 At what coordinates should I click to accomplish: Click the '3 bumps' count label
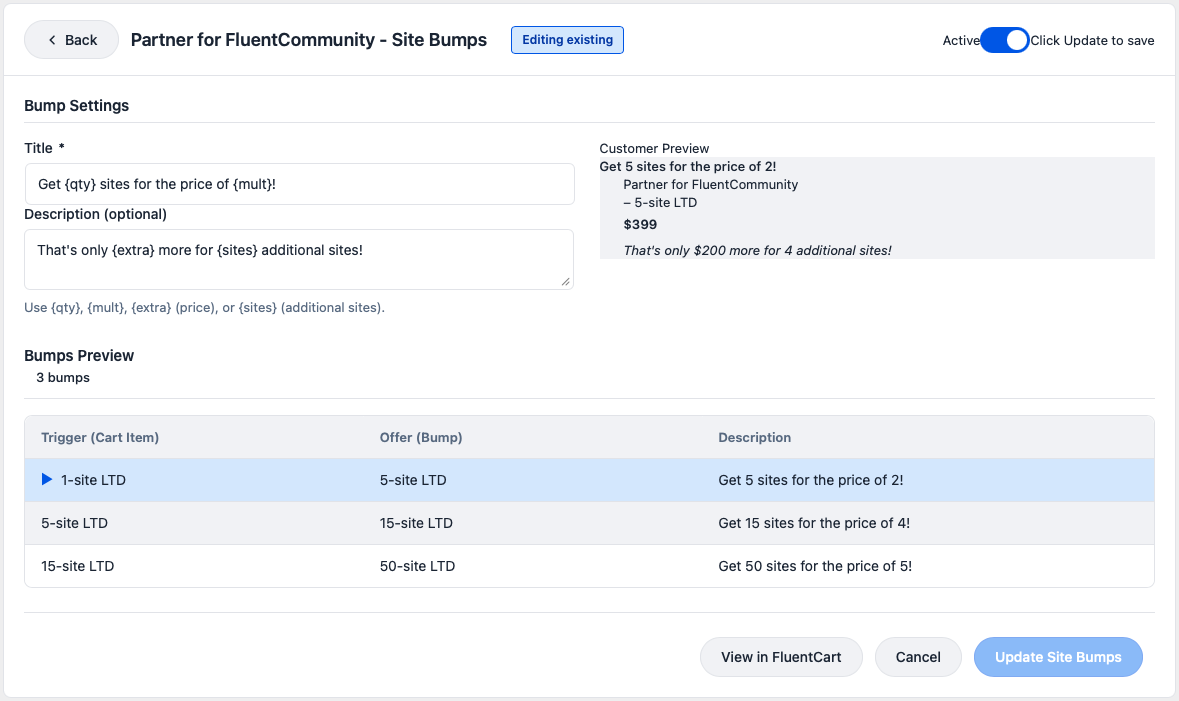[x=63, y=378]
